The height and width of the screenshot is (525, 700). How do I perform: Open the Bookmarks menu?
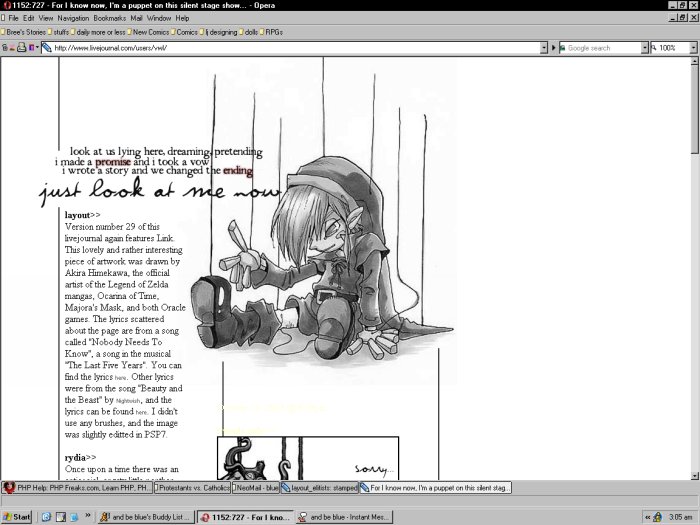click(109, 18)
